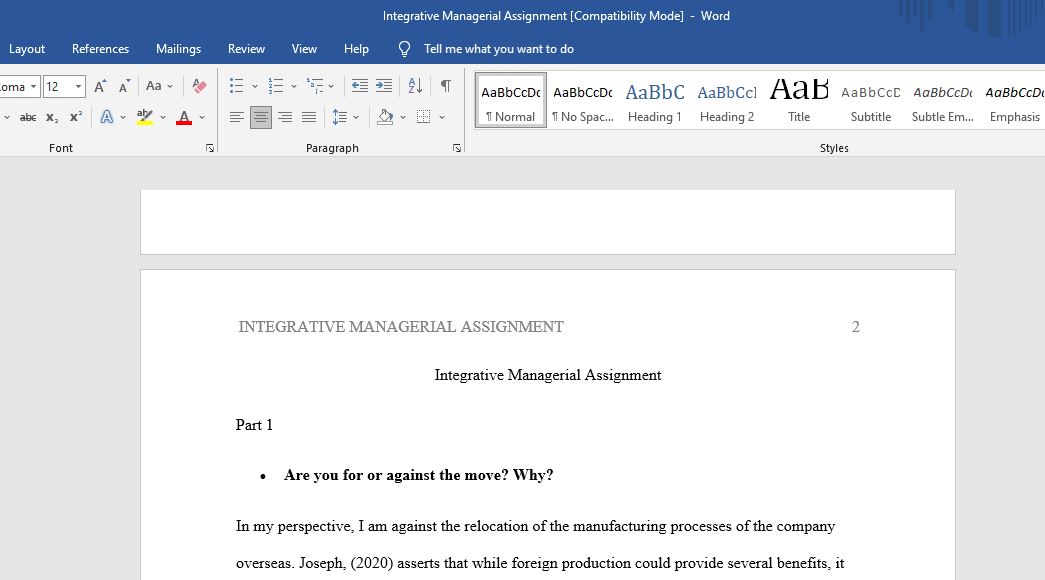This screenshot has height=580, width=1045.
Task: Click the Sort A-Z icon
Action: pyautogui.click(x=415, y=85)
